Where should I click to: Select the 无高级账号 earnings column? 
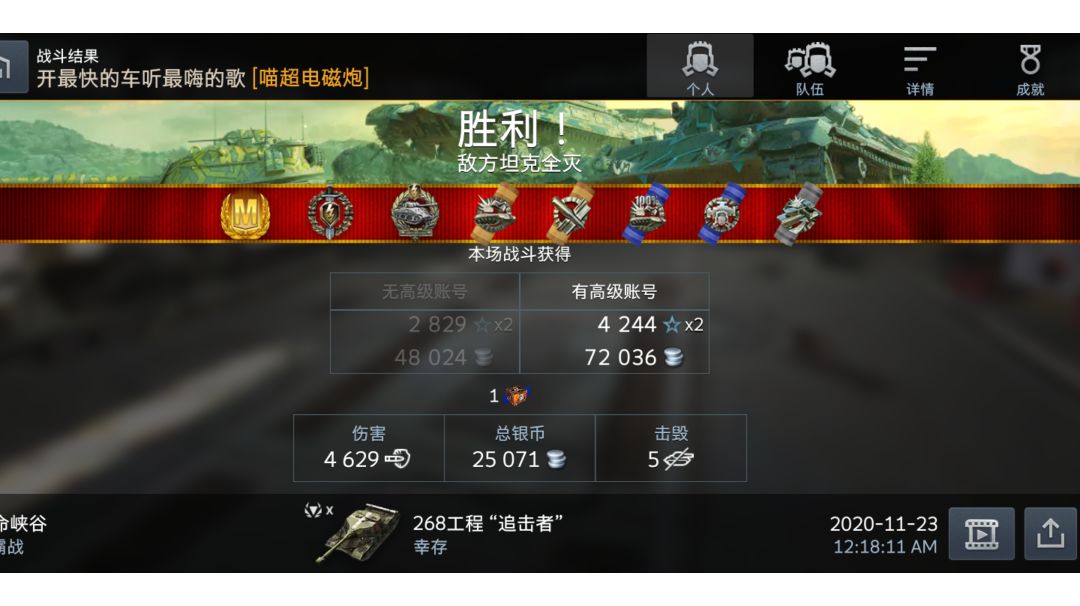(x=425, y=323)
